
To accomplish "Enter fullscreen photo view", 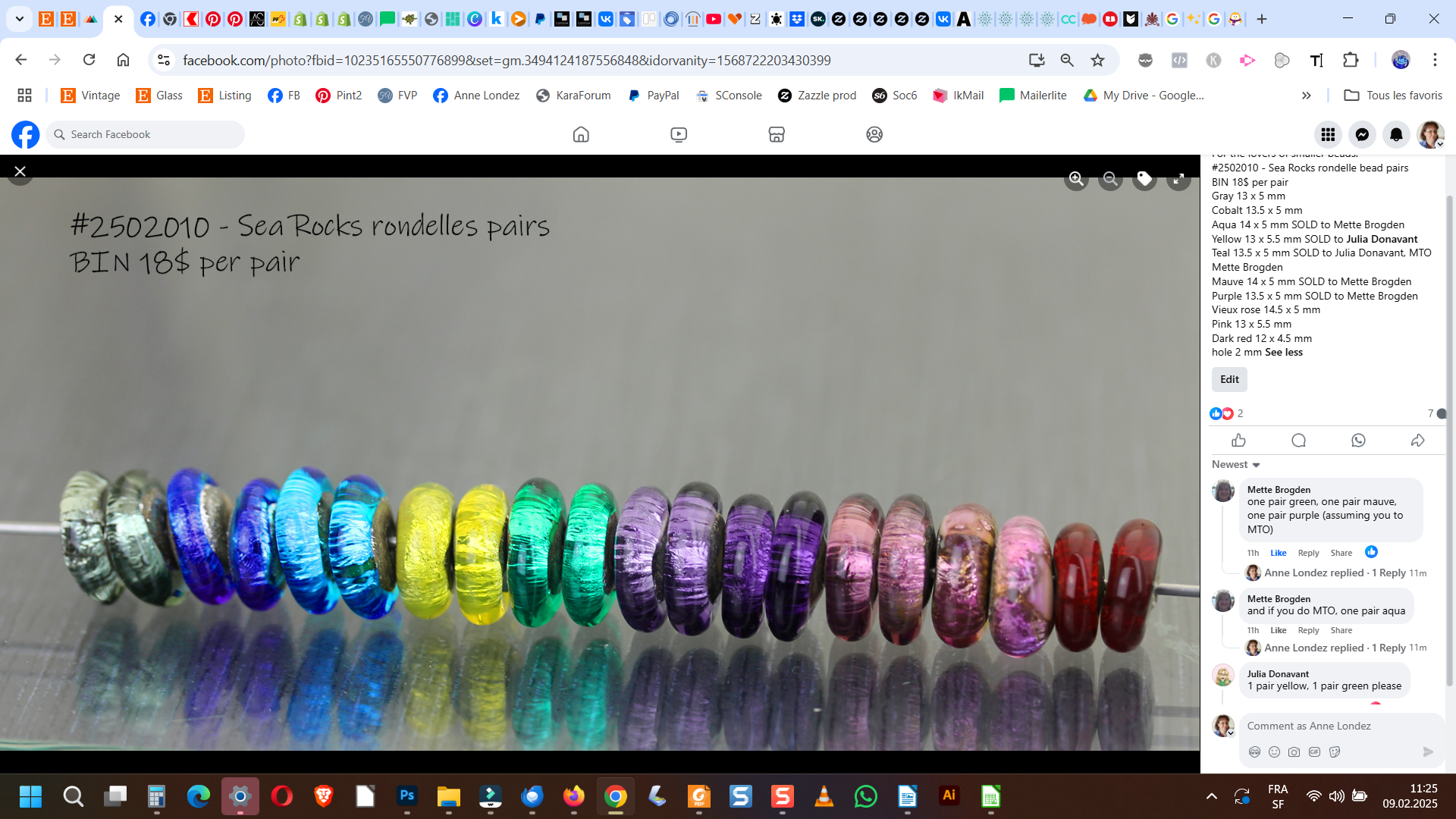I will pos(1178,179).
